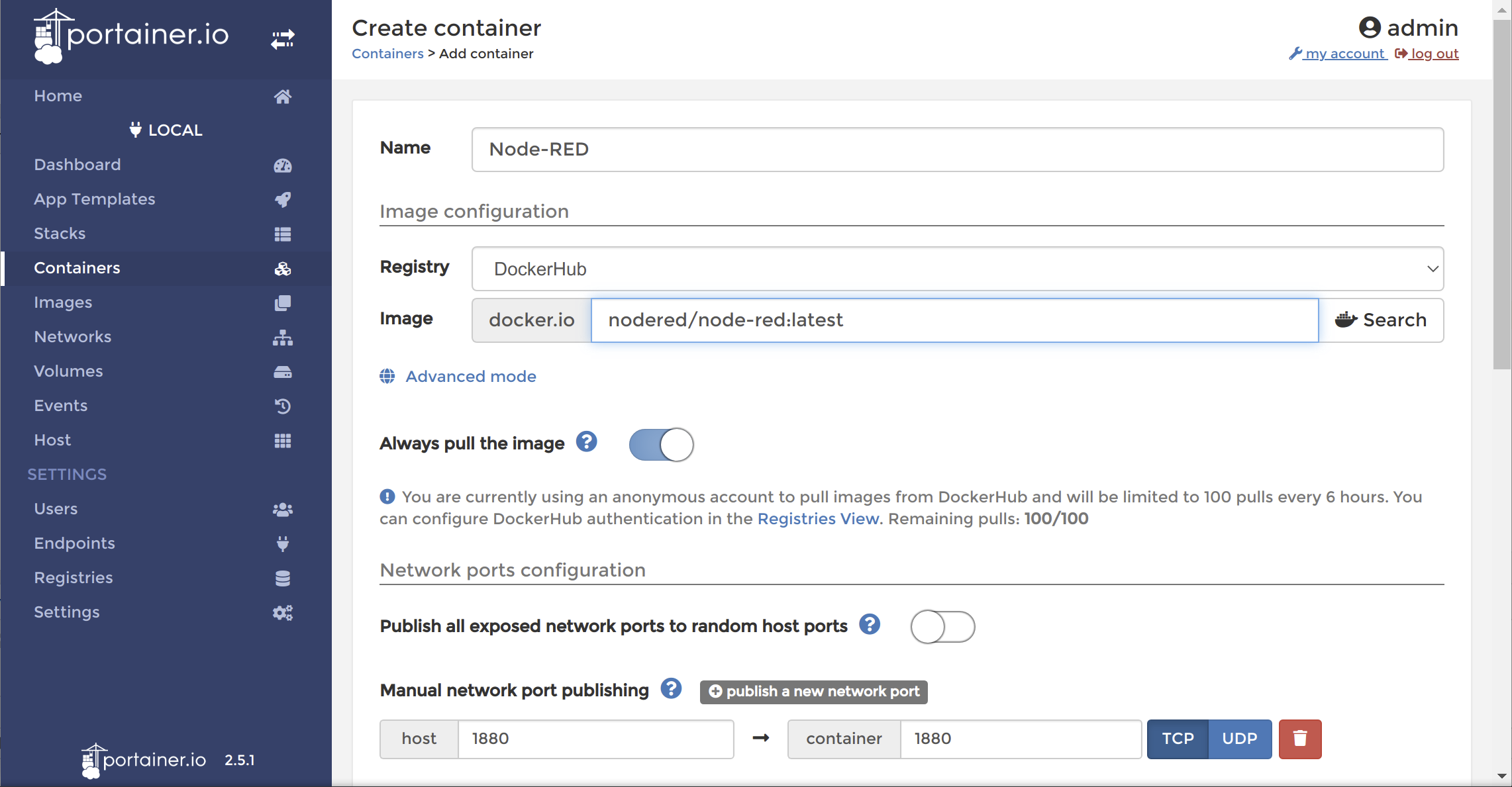This screenshot has width=1512, height=787.
Task: Click the red trash delete port icon
Action: pos(1299,739)
